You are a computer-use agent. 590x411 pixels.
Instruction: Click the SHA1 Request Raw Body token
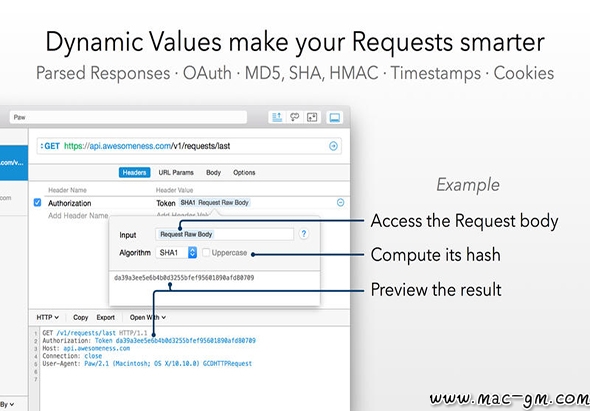coord(214,202)
